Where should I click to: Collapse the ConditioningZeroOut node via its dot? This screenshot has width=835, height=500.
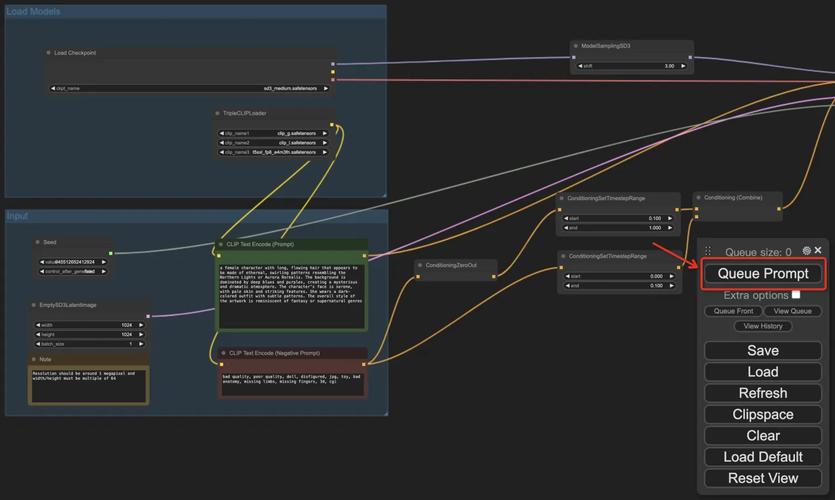pos(420,265)
